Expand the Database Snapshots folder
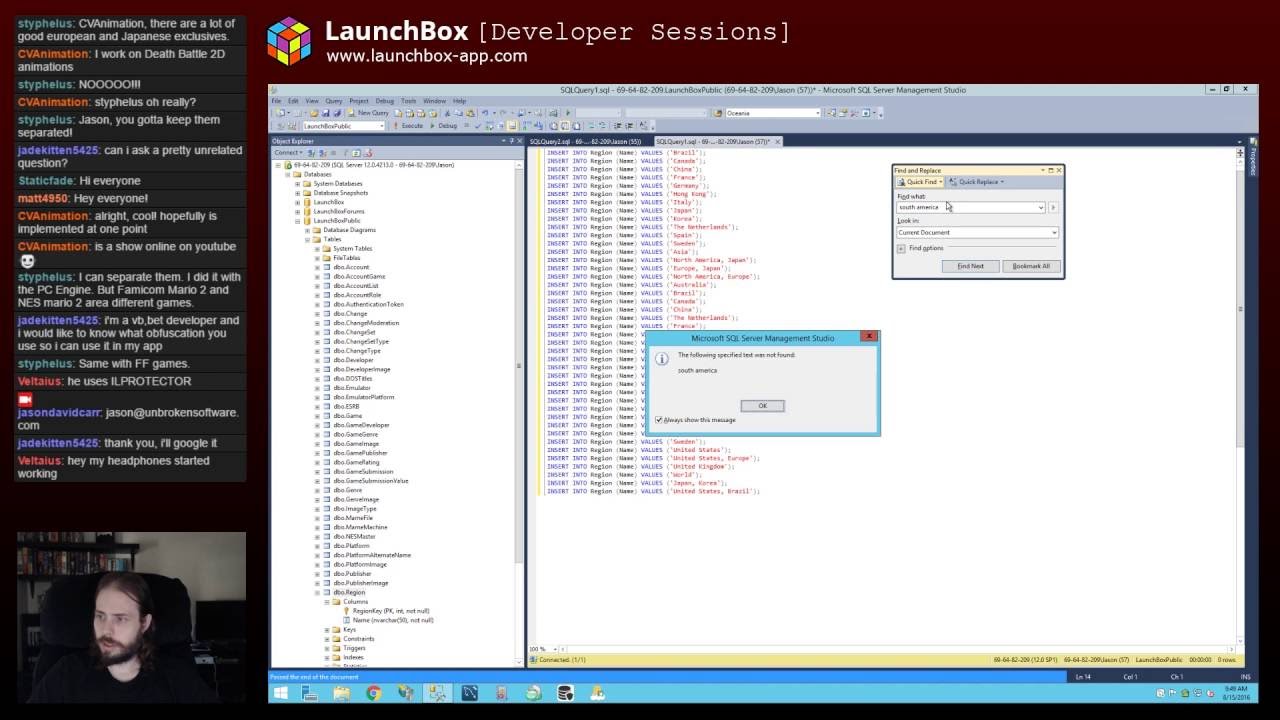The image size is (1280, 720). point(297,193)
